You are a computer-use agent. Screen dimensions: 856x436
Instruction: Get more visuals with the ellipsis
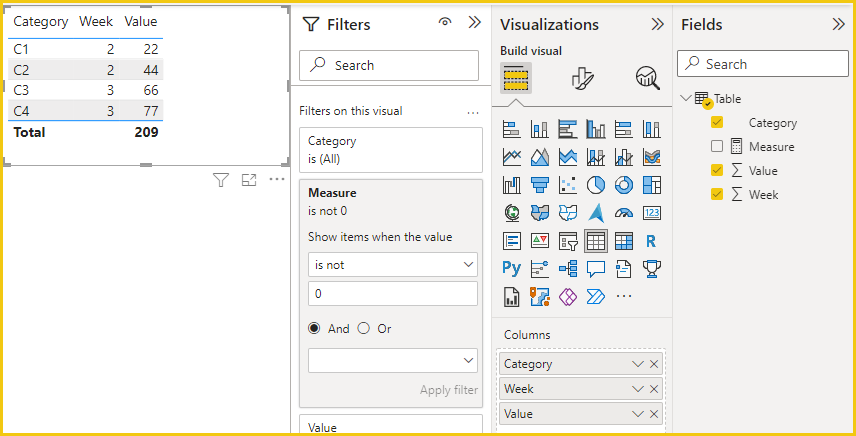coord(624,296)
